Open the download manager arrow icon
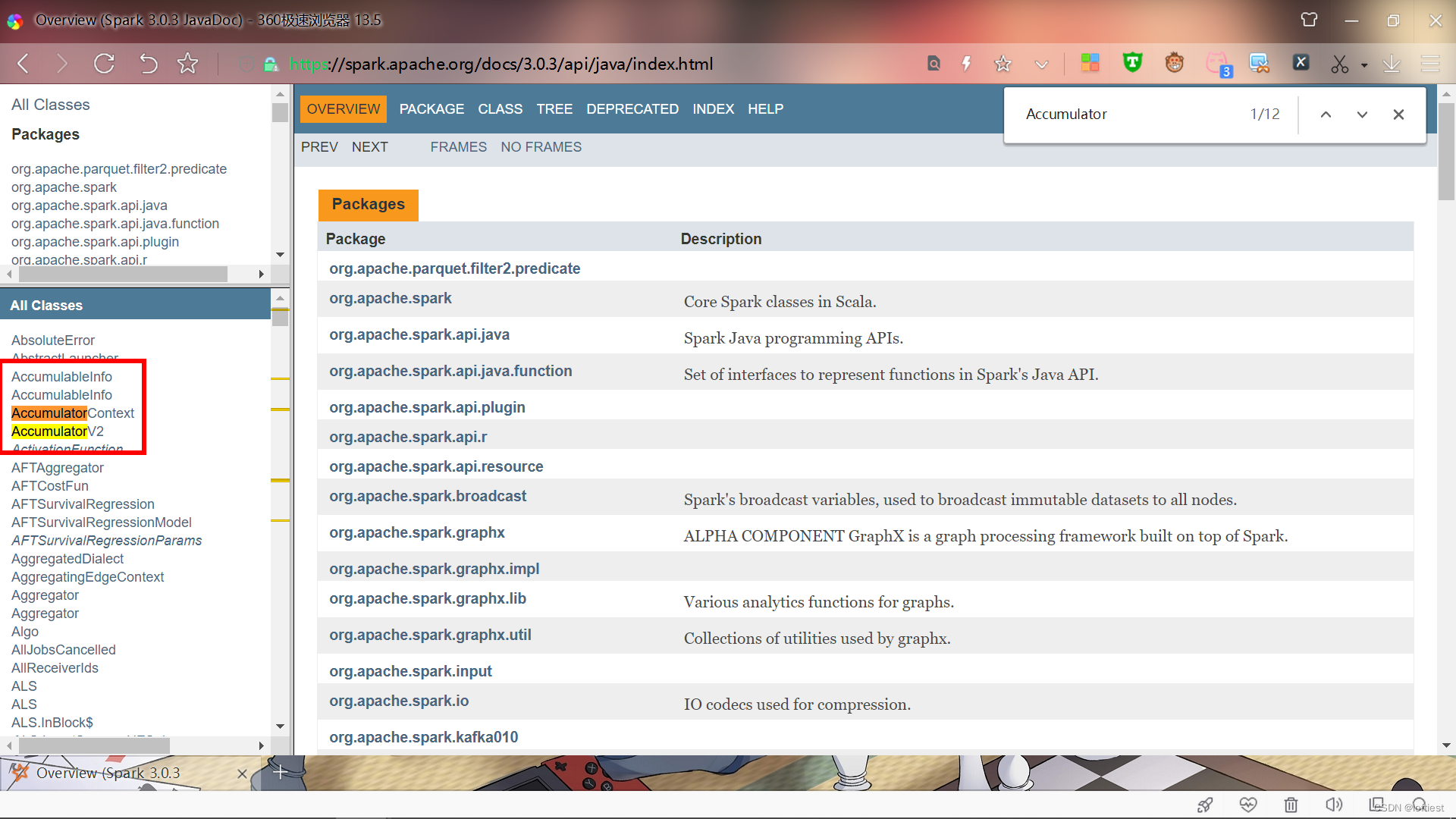The image size is (1456, 819). pyautogui.click(x=1392, y=64)
